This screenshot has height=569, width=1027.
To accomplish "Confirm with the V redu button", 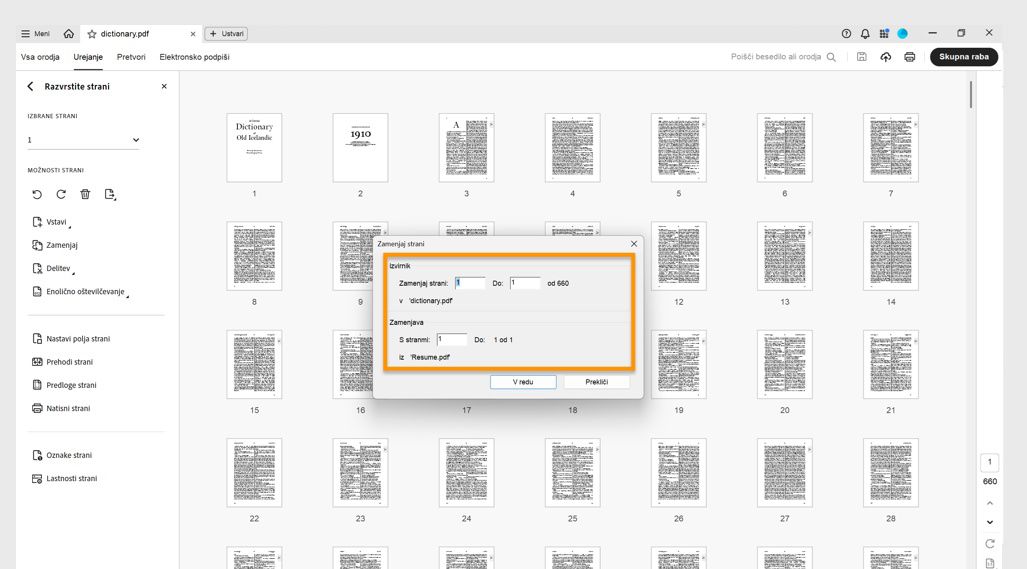I will [523, 382].
